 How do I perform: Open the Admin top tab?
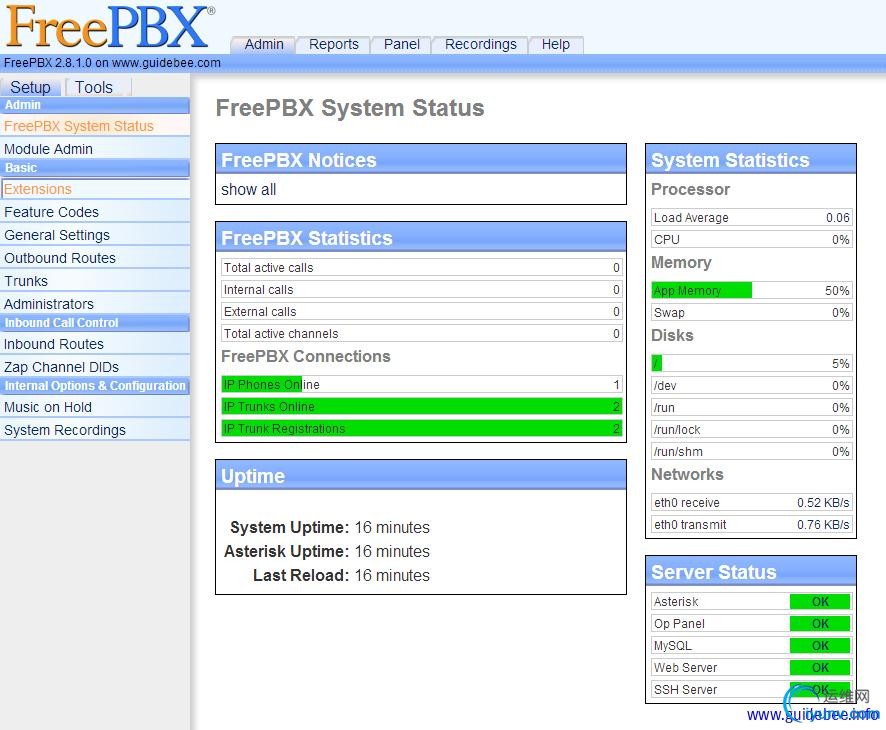(x=264, y=44)
